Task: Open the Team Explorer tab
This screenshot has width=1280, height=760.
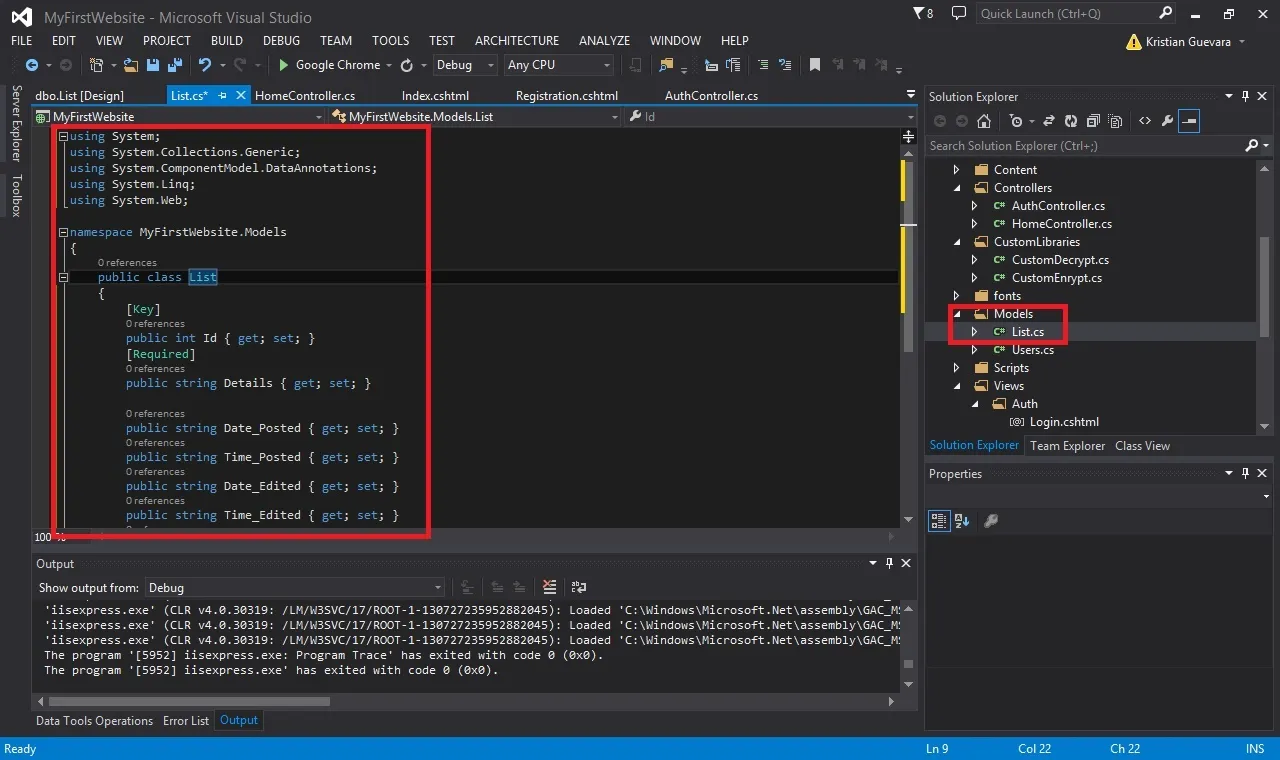Action: [x=1067, y=446]
